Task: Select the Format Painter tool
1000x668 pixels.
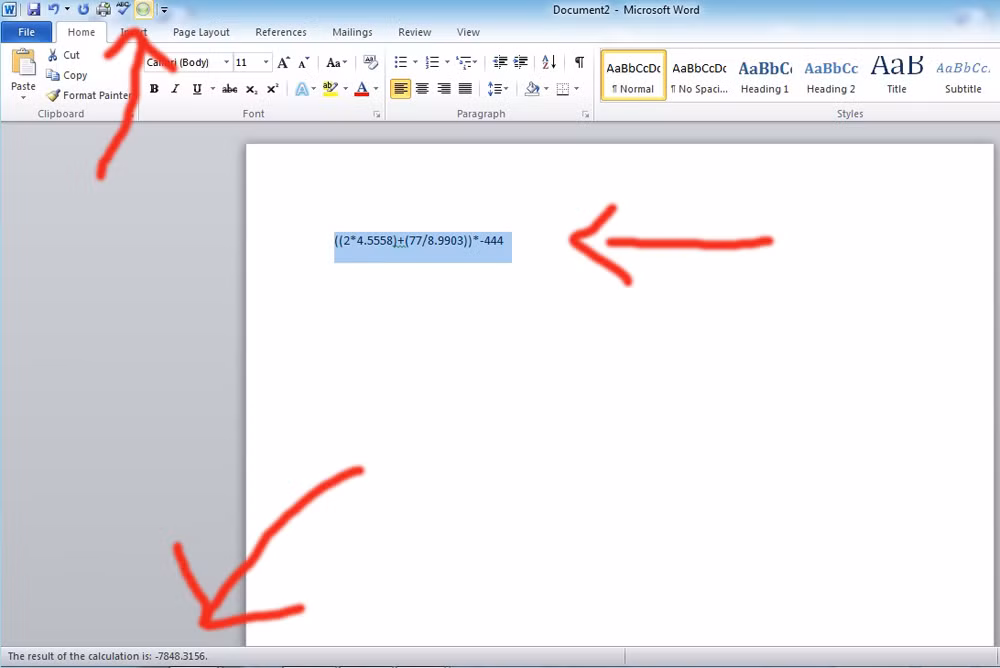Action: click(88, 95)
